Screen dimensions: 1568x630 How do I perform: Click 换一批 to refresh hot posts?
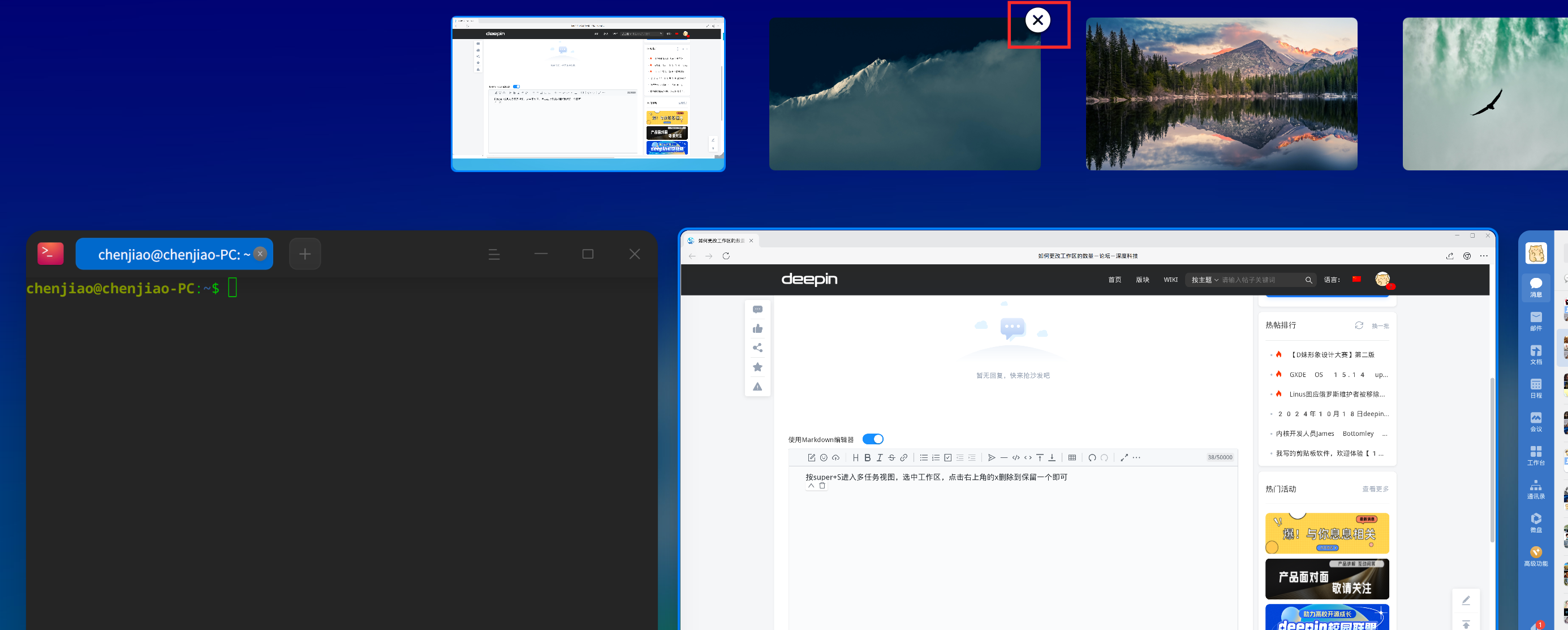pos(1380,326)
